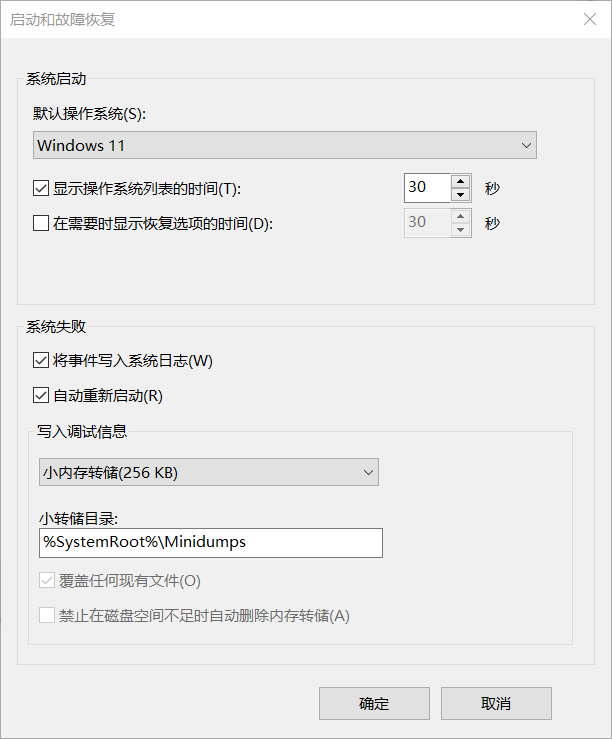Viewport: 612px width, 739px height.
Task: Toggle 覆盖任何现有文件 checkbox
Action: coord(47,581)
